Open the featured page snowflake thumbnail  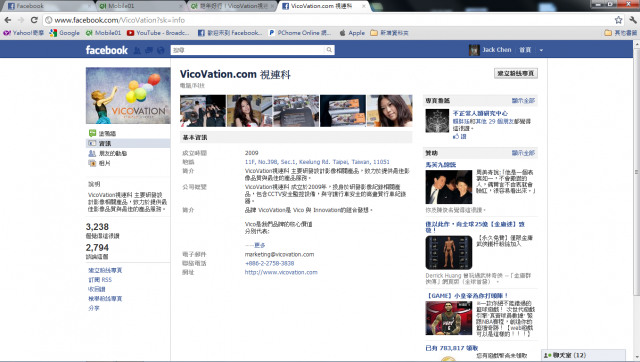point(437,121)
